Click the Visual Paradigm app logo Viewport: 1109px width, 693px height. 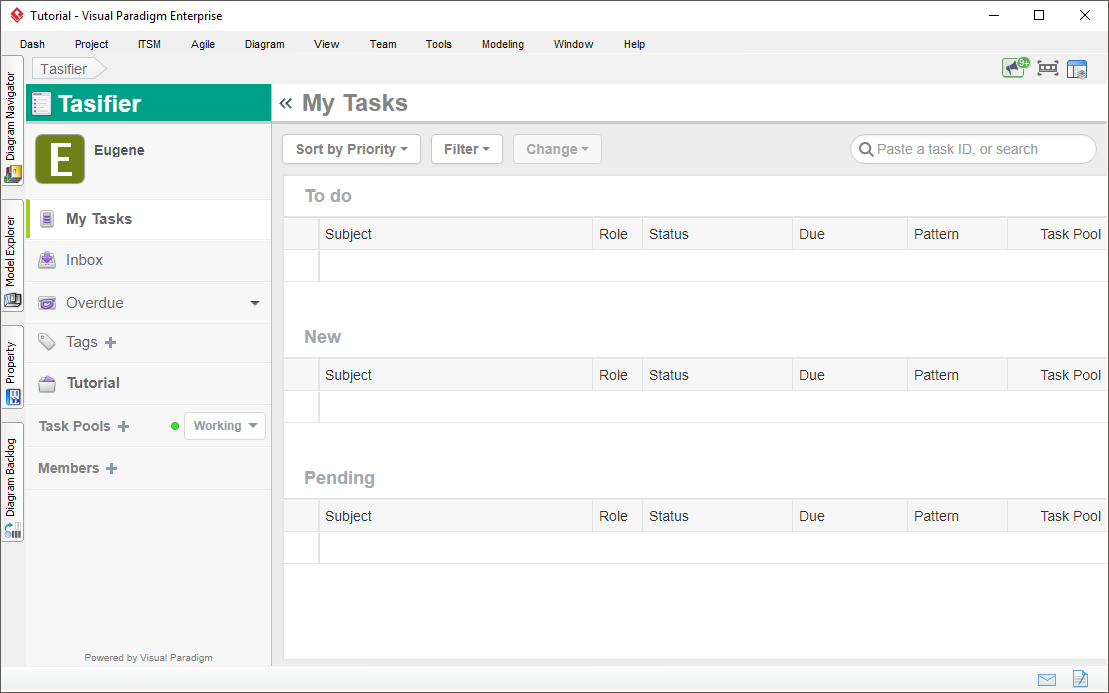coord(17,15)
